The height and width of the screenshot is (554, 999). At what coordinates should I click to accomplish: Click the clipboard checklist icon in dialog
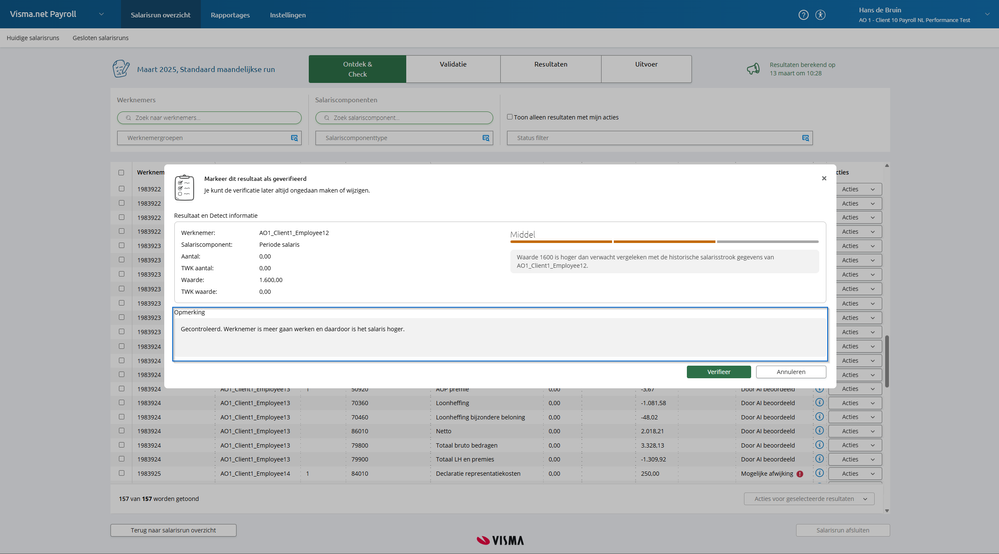[185, 187]
